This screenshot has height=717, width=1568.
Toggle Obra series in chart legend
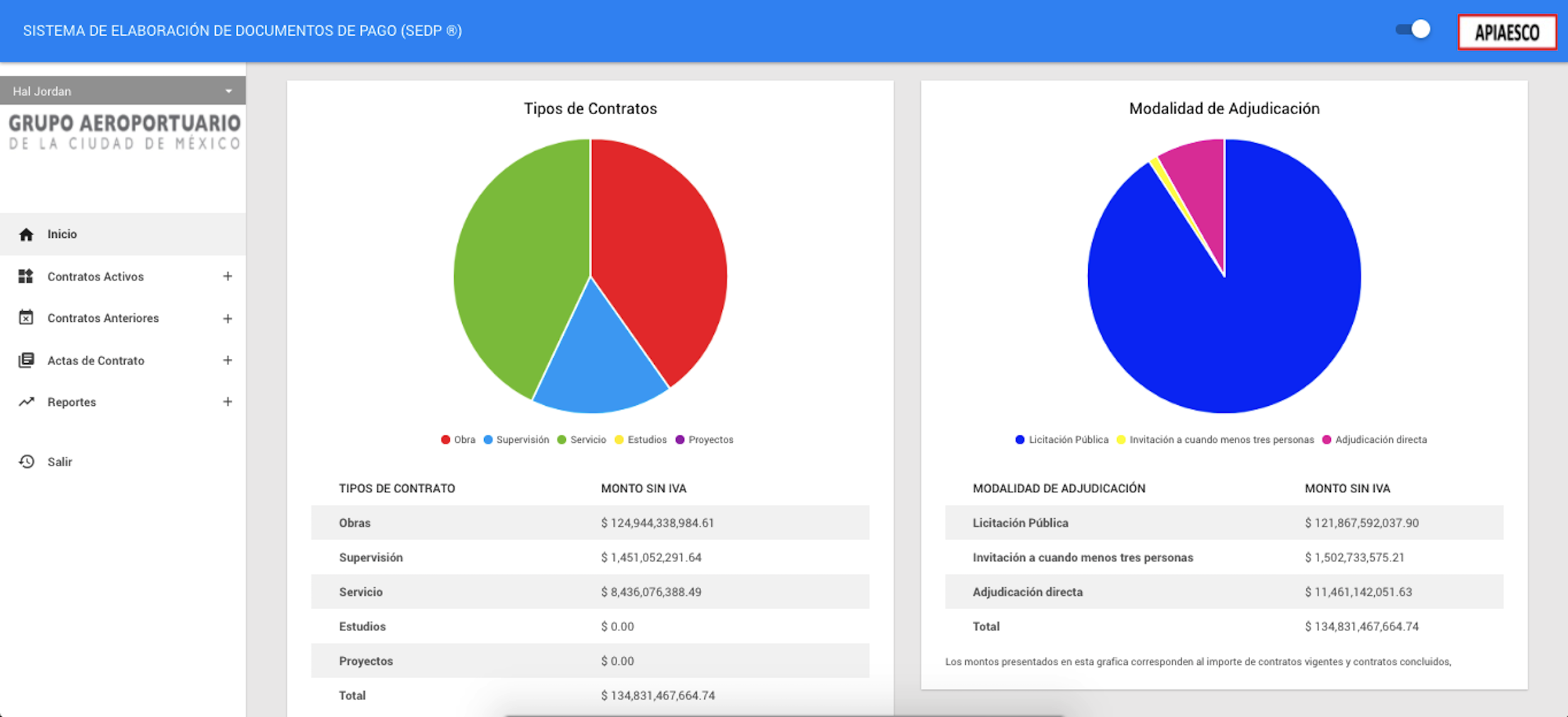coord(458,440)
